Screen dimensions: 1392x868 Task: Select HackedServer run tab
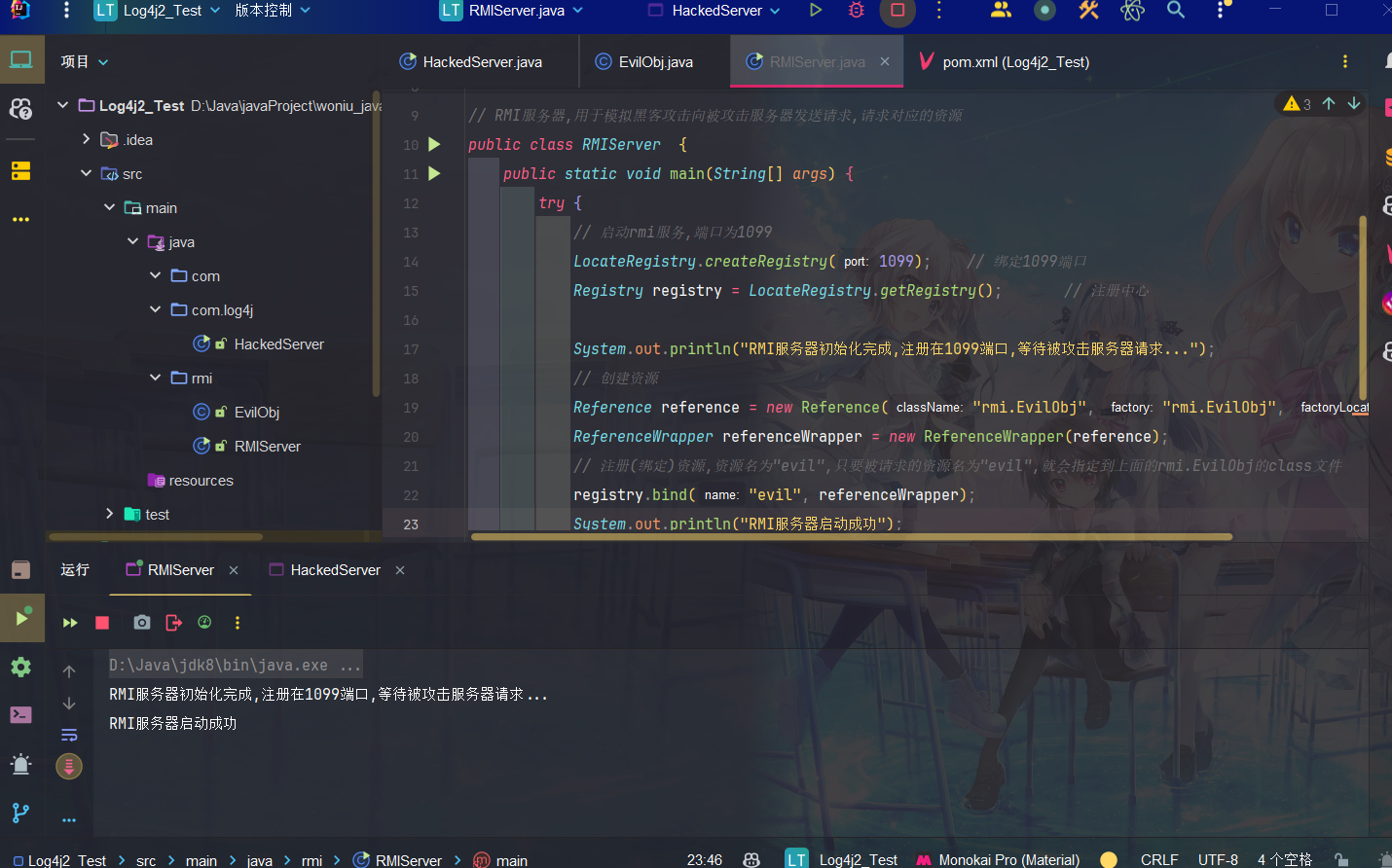point(325,570)
